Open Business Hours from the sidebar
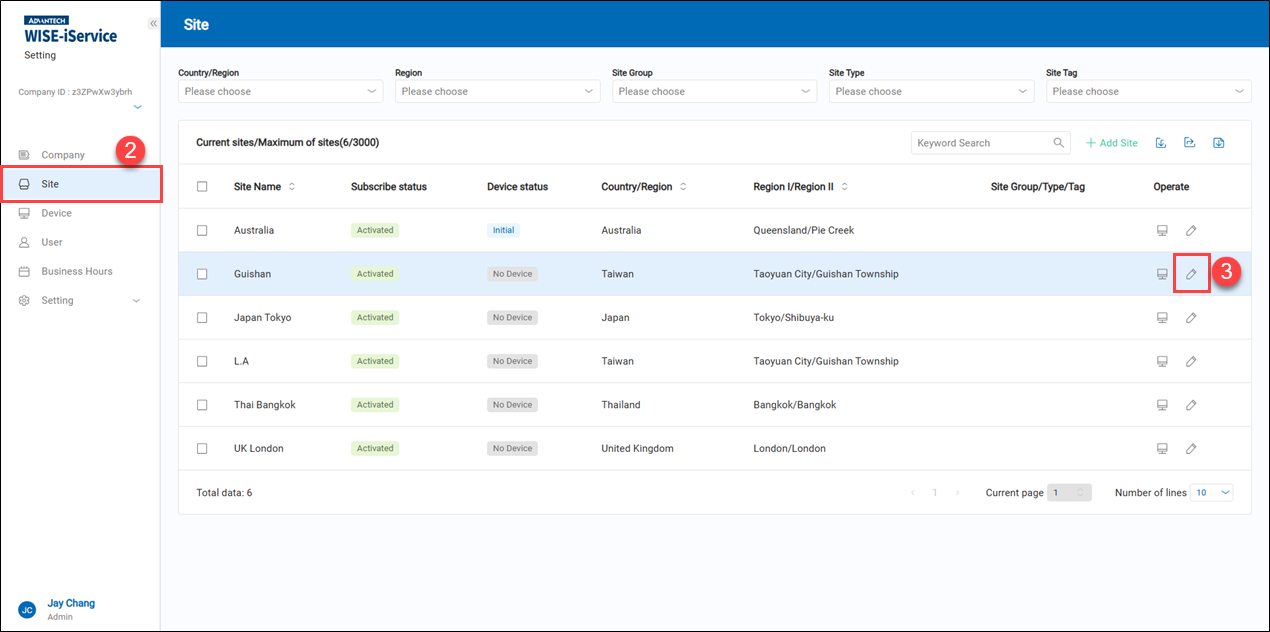1270x632 pixels. (x=76, y=272)
